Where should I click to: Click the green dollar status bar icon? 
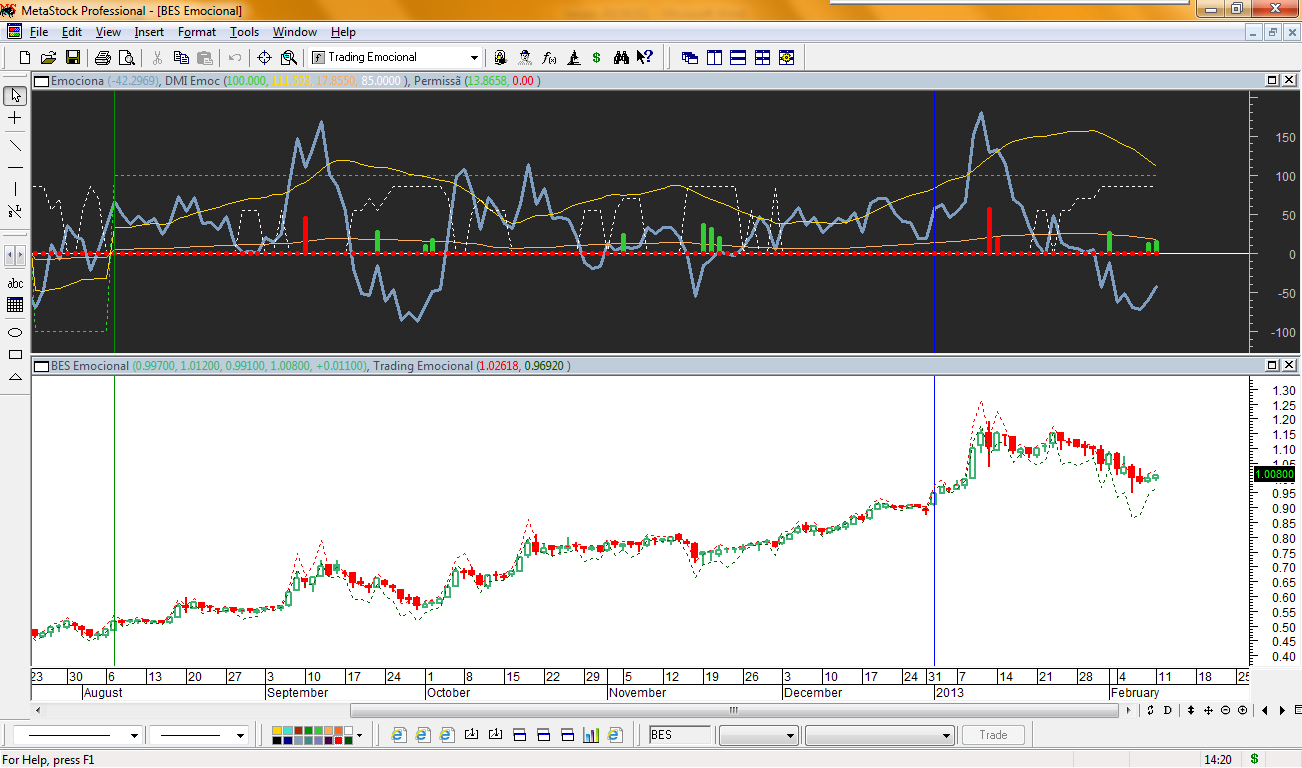pos(1254,760)
